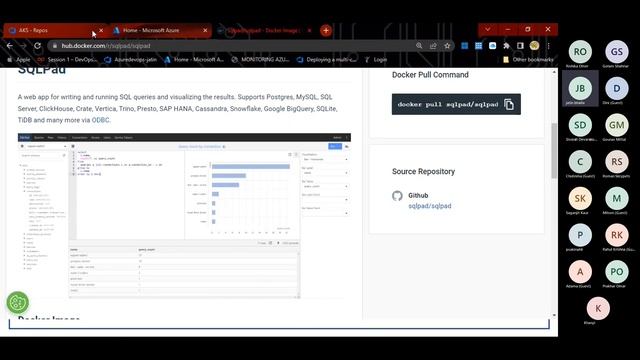The height and width of the screenshot is (360, 640).
Task: Close the Home - Microsoft Azure tab
Action: (205, 30)
